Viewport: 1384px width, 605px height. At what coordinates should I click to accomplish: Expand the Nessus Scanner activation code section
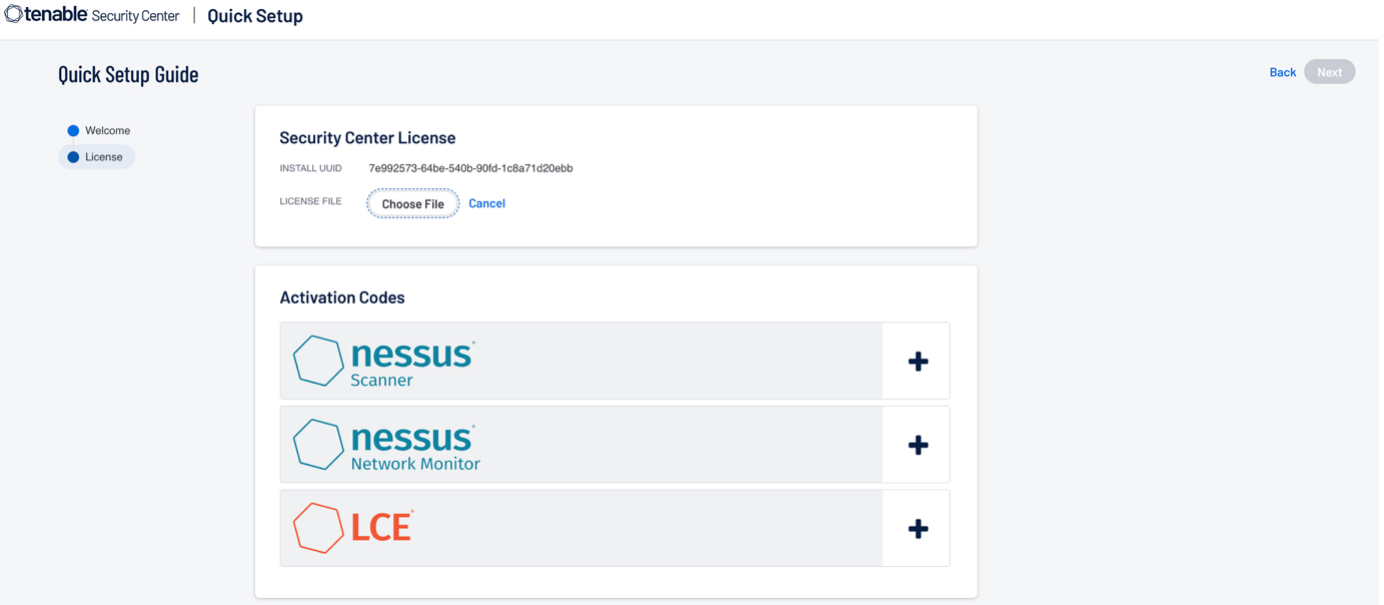(917, 361)
